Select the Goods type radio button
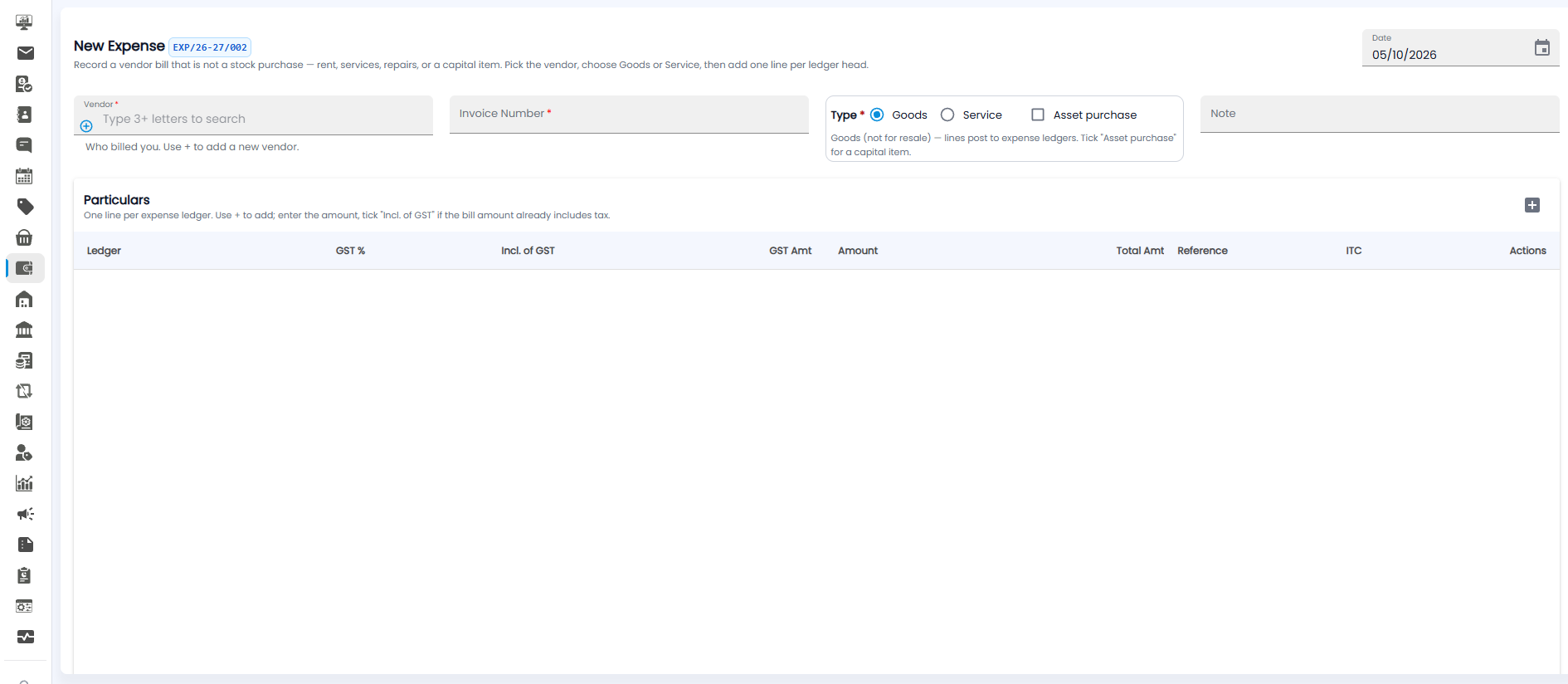The image size is (1568, 684). [877, 115]
